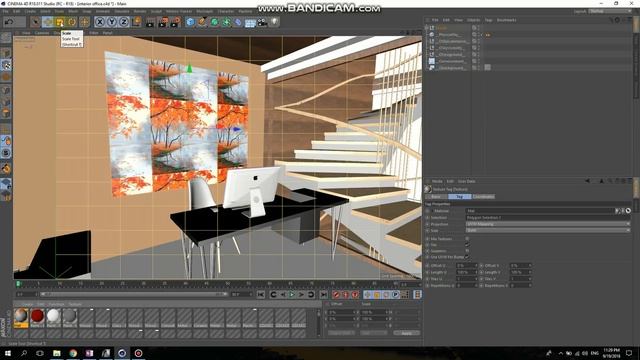The image size is (640, 360).
Task: Add a Cube primitive object
Action: [190, 22]
